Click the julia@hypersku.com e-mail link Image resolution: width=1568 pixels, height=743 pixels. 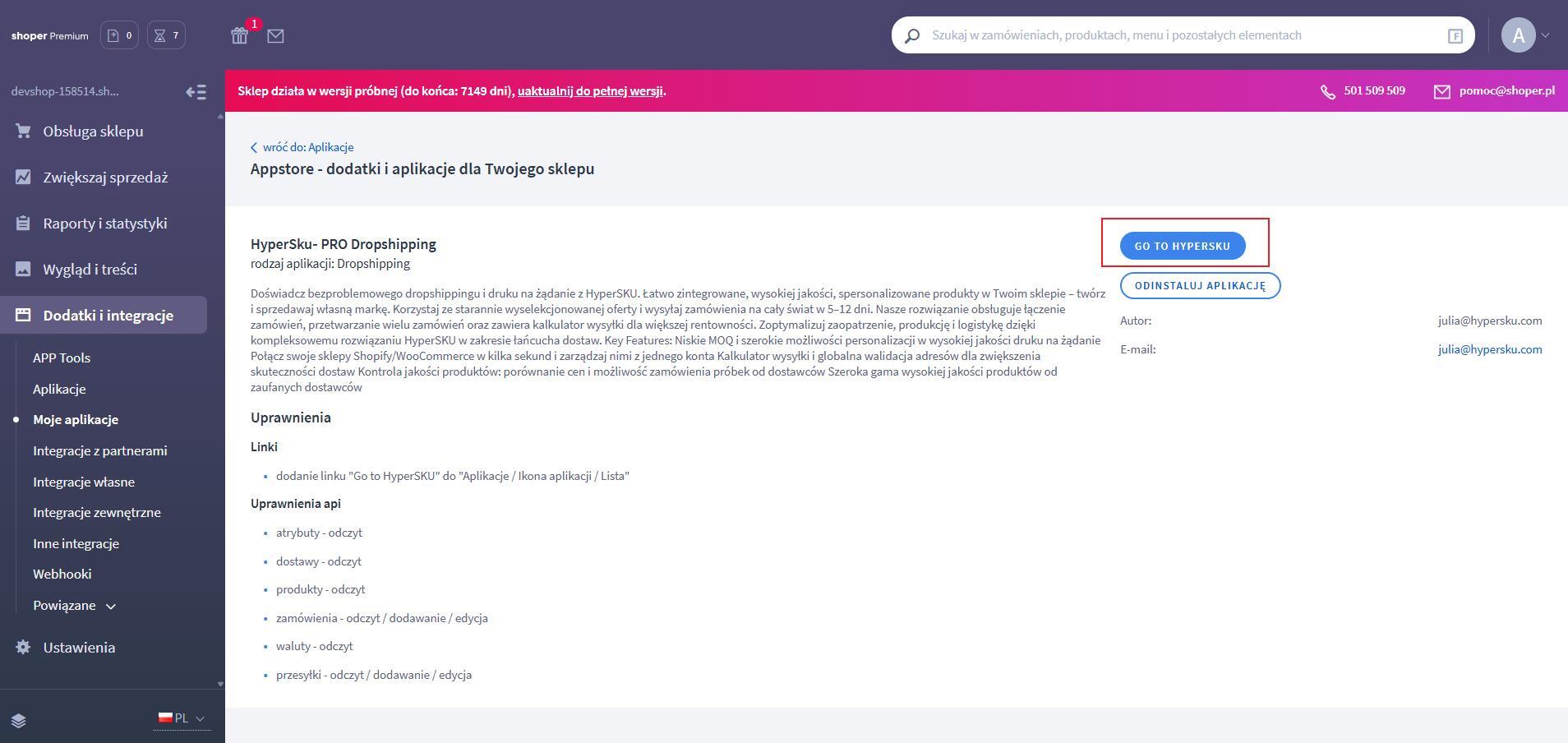click(1490, 349)
